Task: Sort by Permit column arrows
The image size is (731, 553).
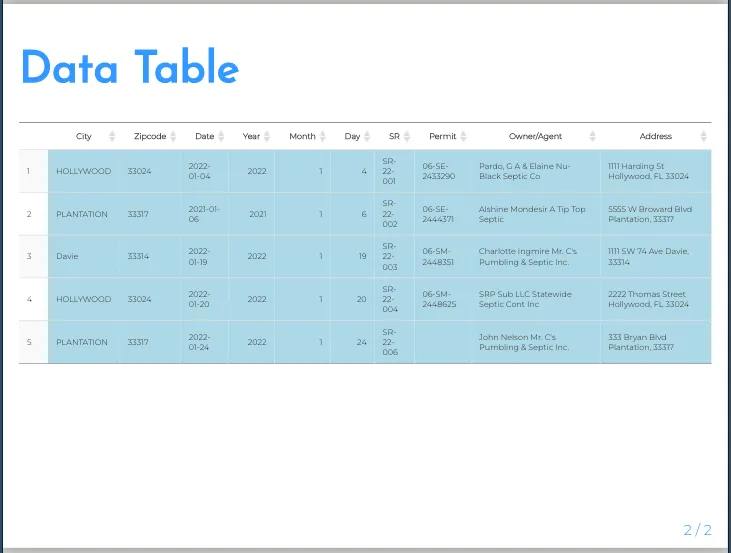Action: pyautogui.click(x=463, y=136)
